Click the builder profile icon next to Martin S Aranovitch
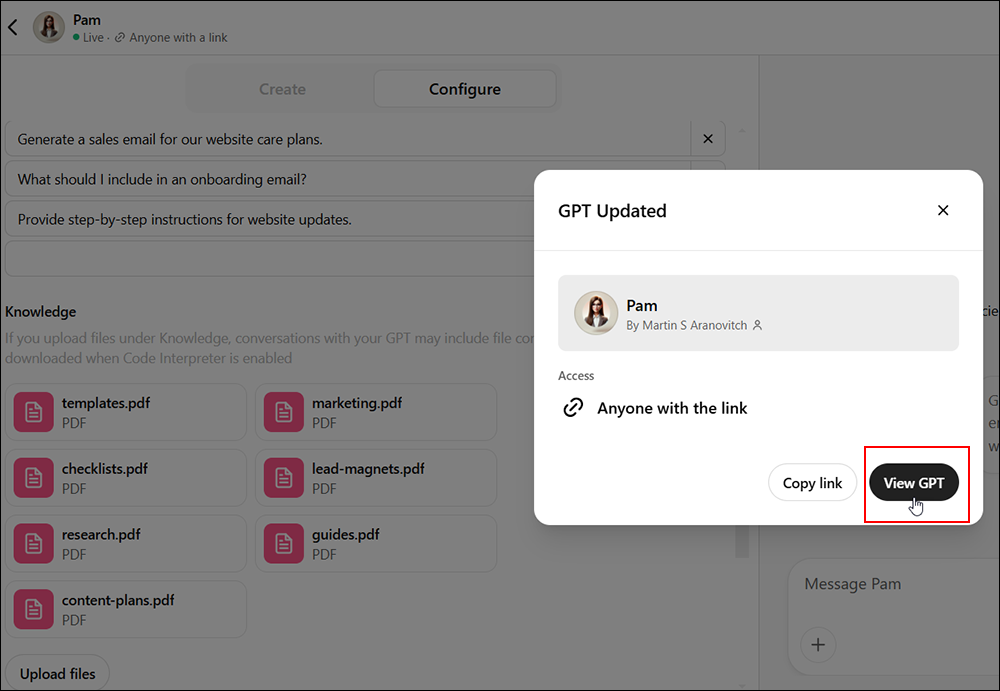The width and height of the screenshot is (1000, 691). click(757, 325)
